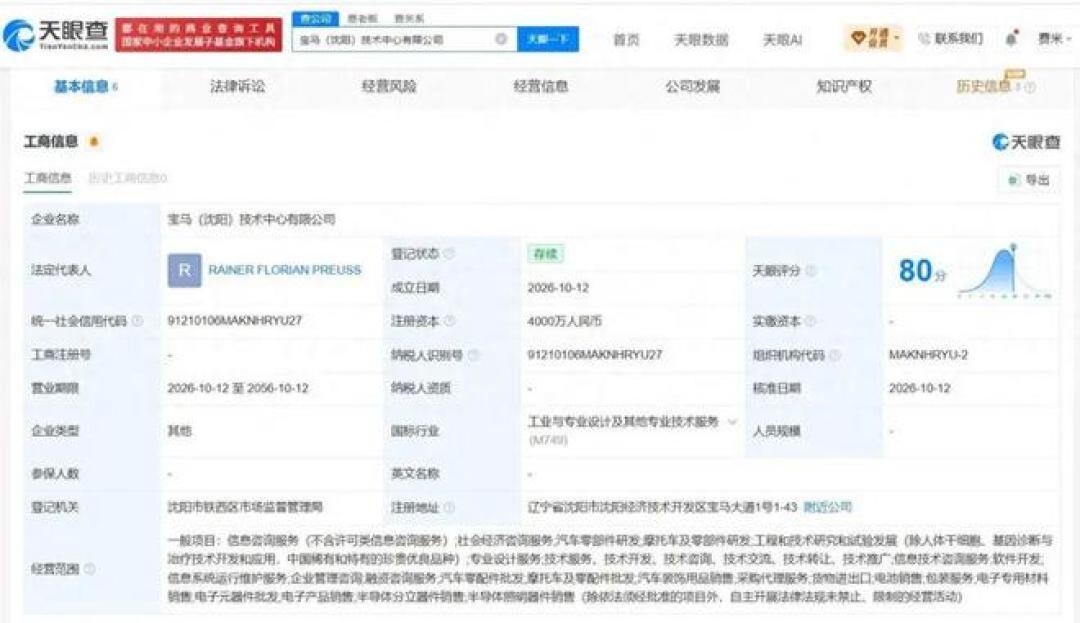Select the 工商信息 sub-tab
Image resolution: width=1080 pixels, height=623 pixels.
(x=48, y=178)
